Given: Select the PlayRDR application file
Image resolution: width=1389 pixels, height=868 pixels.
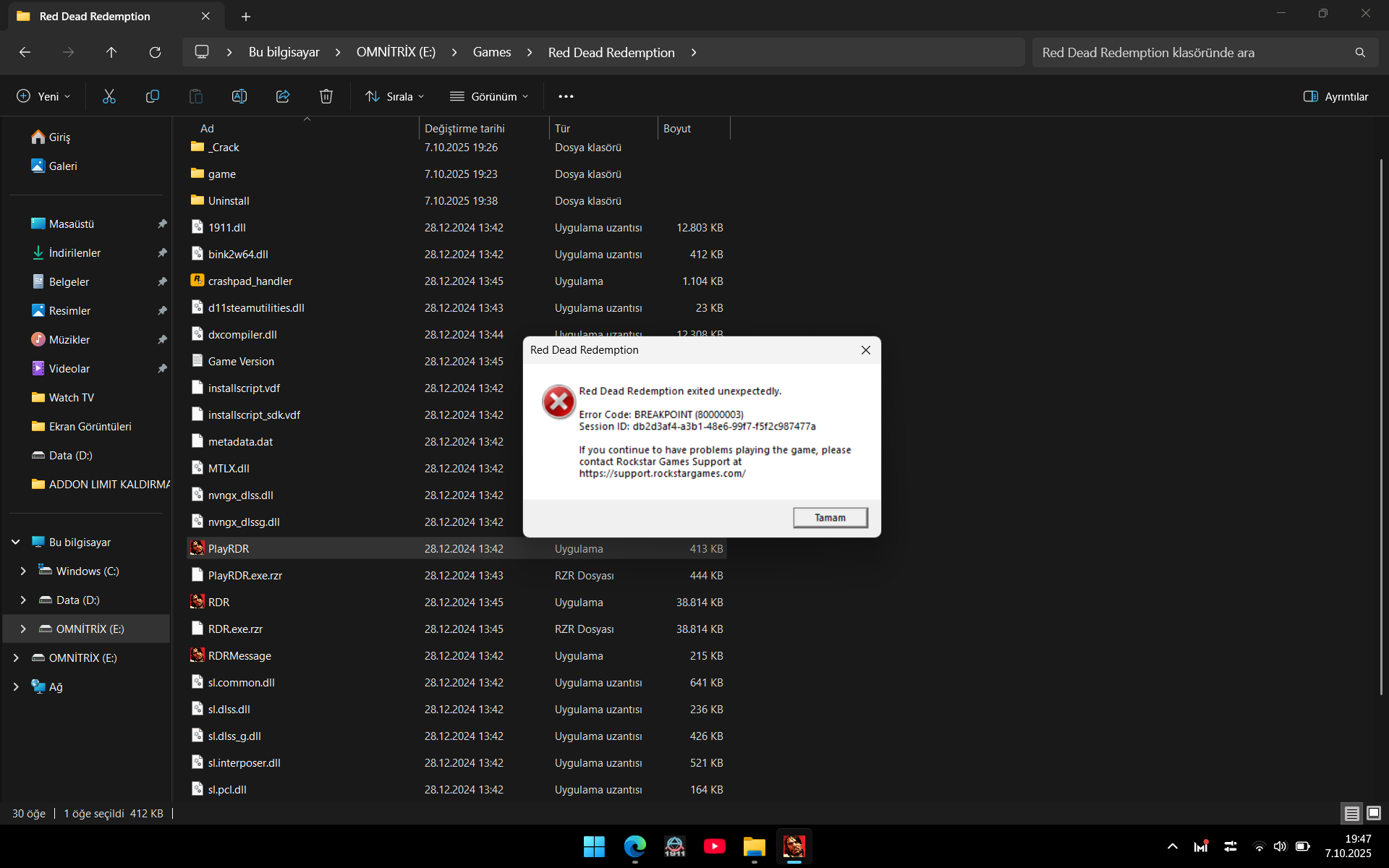Looking at the screenshot, I should pos(456,548).
